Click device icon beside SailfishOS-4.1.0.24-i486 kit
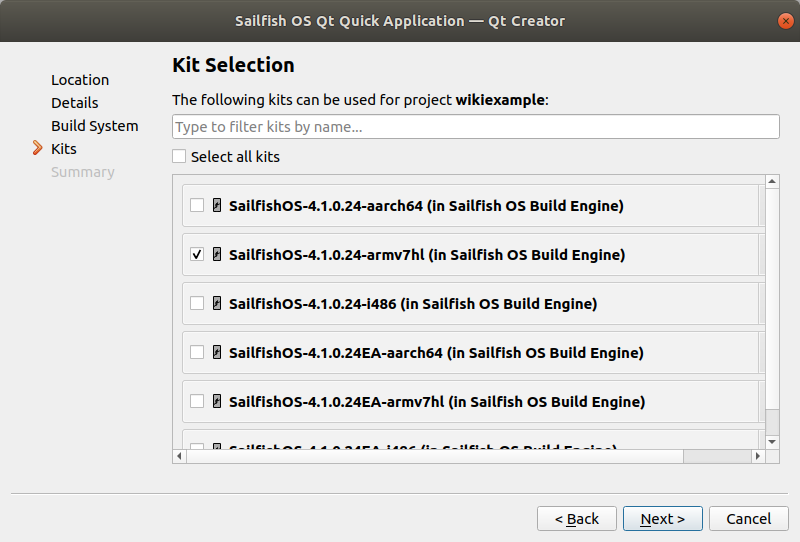Viewport: 800px width, 542px height. [x=216, y=304]
